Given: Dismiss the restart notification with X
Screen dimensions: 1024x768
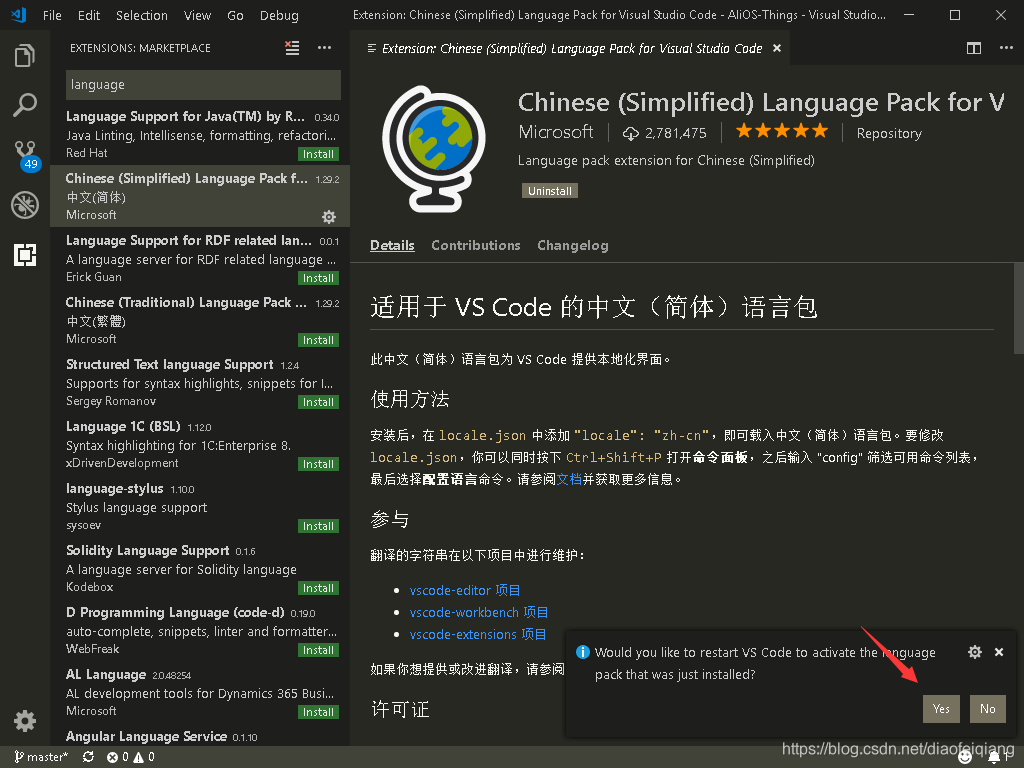Looking at the screenshot, I should pos(999,652).
